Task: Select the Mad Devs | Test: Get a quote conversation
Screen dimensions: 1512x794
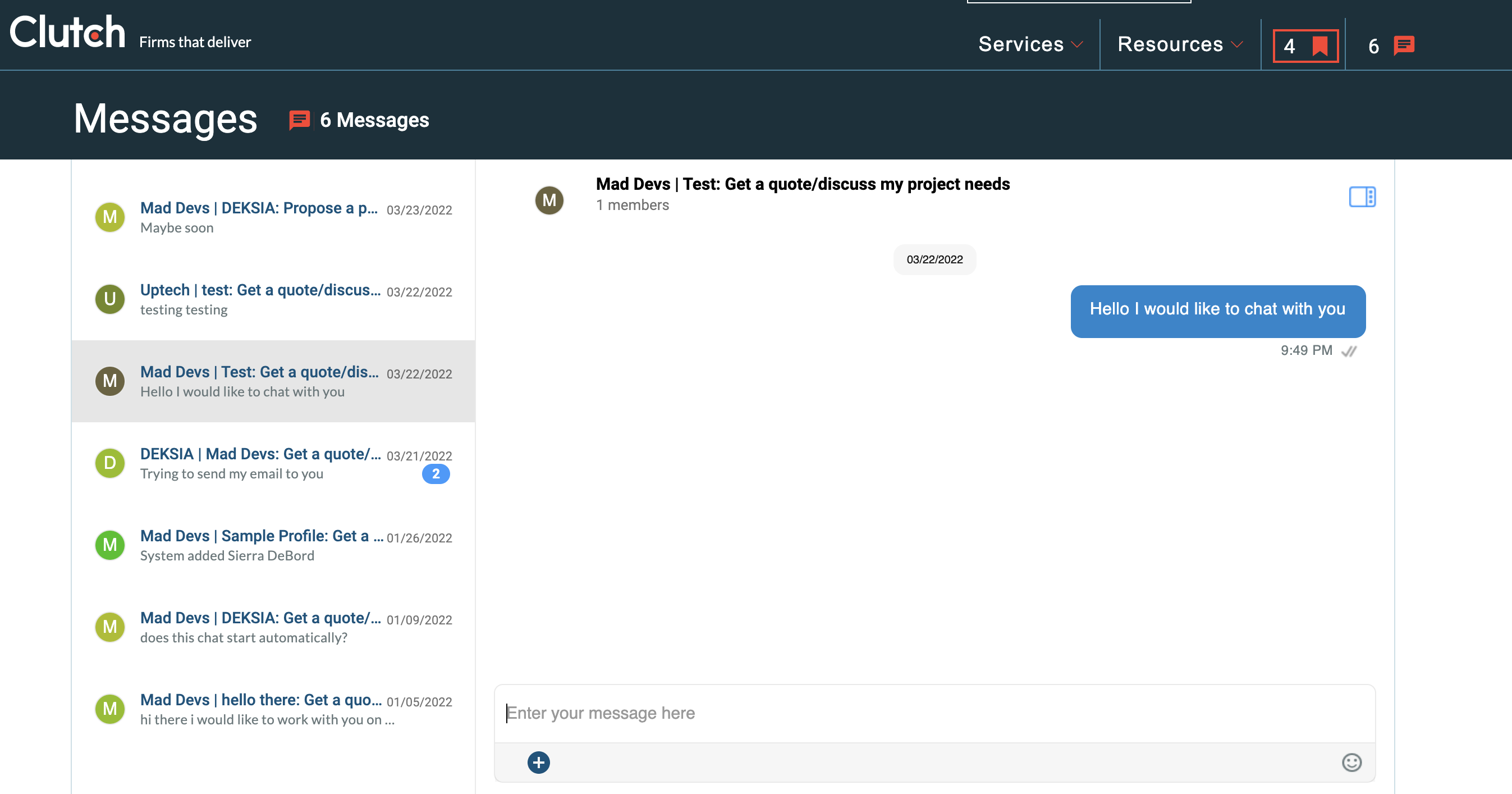Action: click(273, 381)
